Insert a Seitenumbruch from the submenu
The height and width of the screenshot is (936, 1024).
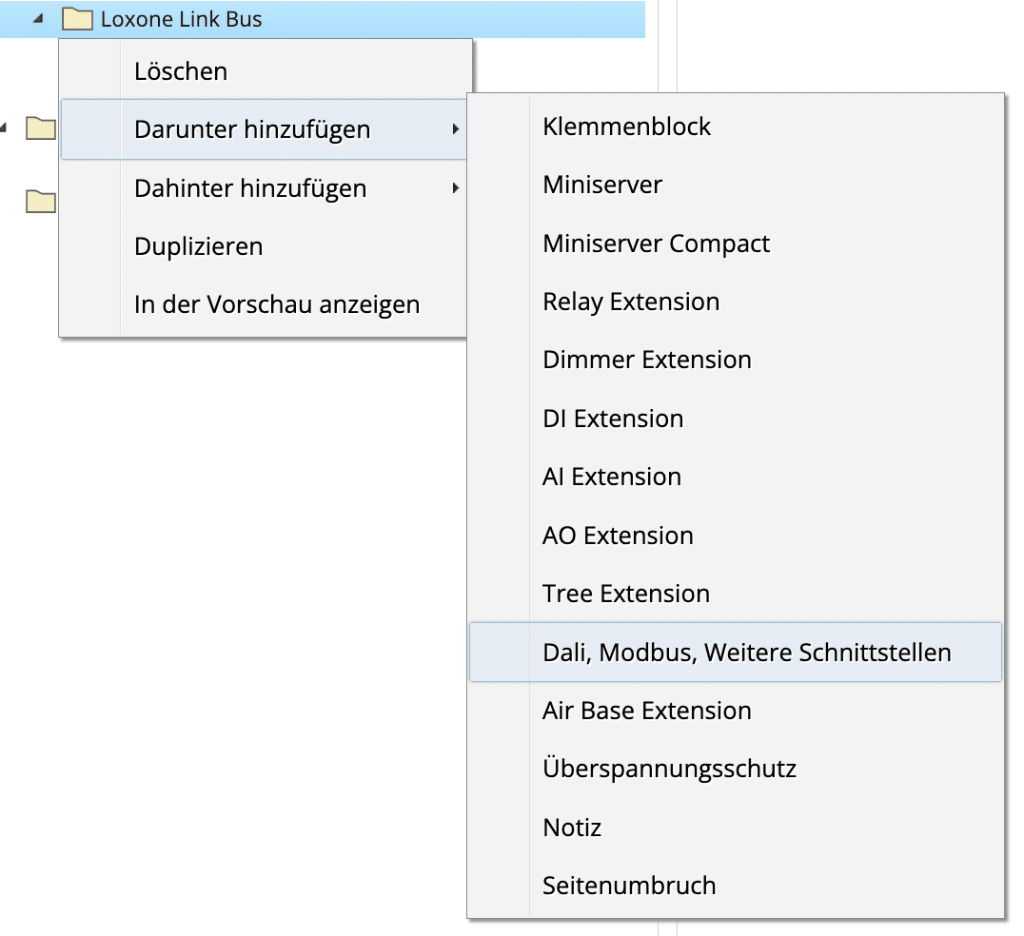[735, 886]
